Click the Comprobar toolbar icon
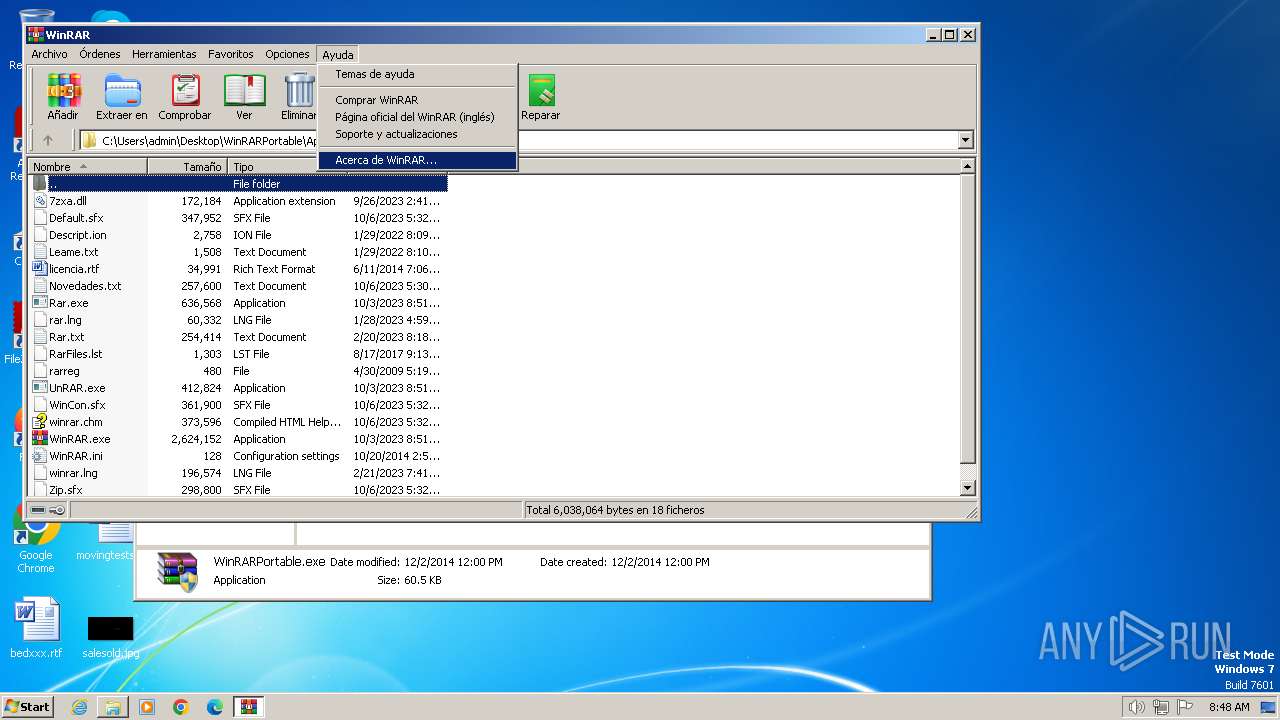This screenshot has width=1280, height=720. [x=185, y=97]
